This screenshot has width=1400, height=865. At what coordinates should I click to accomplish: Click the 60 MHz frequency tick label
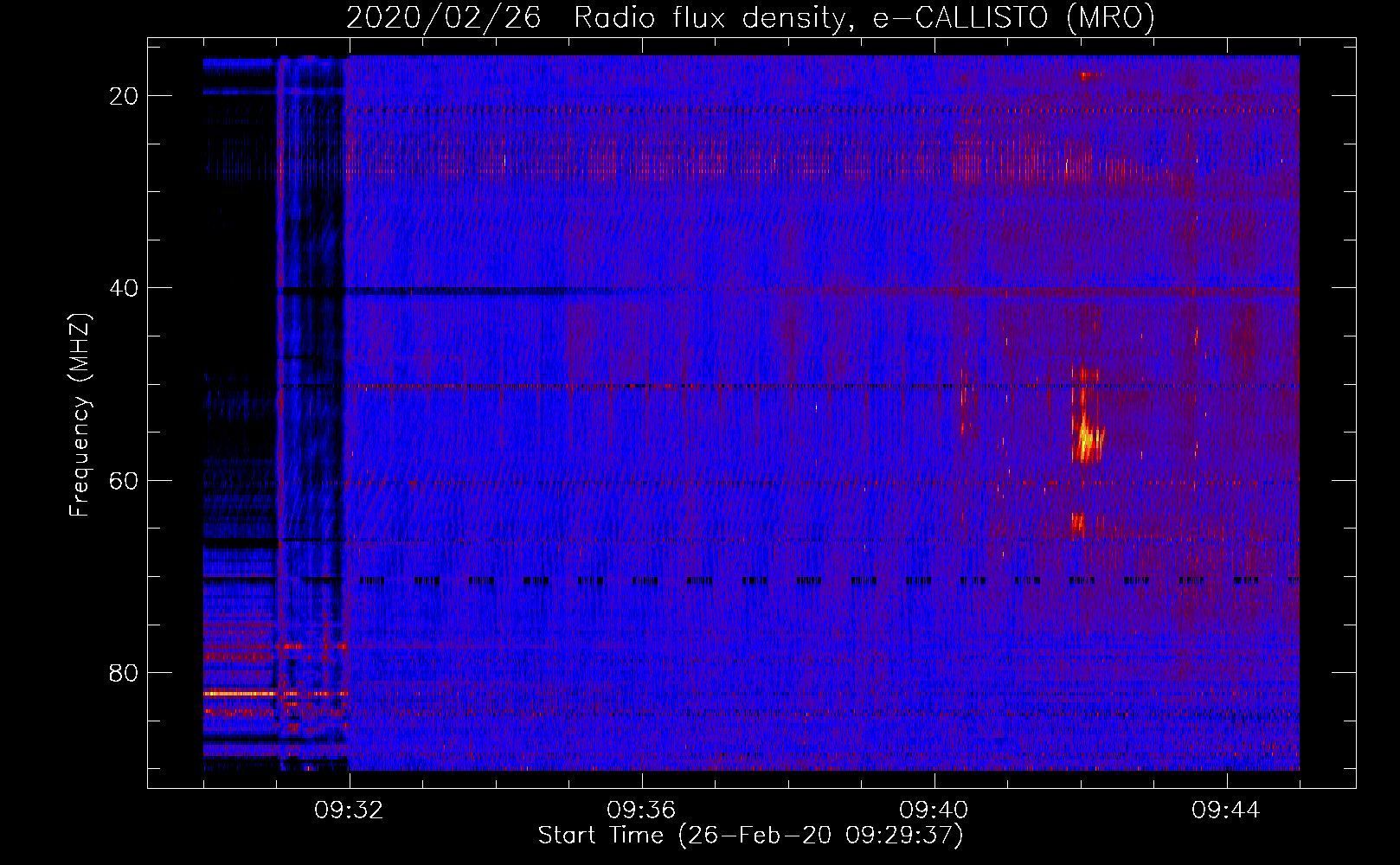click(x=124, y=480)
